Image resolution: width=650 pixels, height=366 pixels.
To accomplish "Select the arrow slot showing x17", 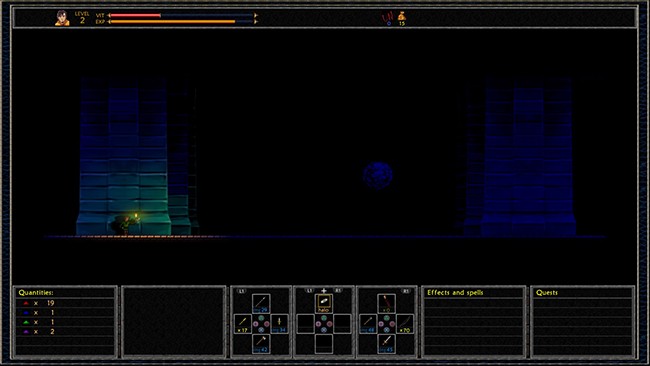I will pos(243,323).
